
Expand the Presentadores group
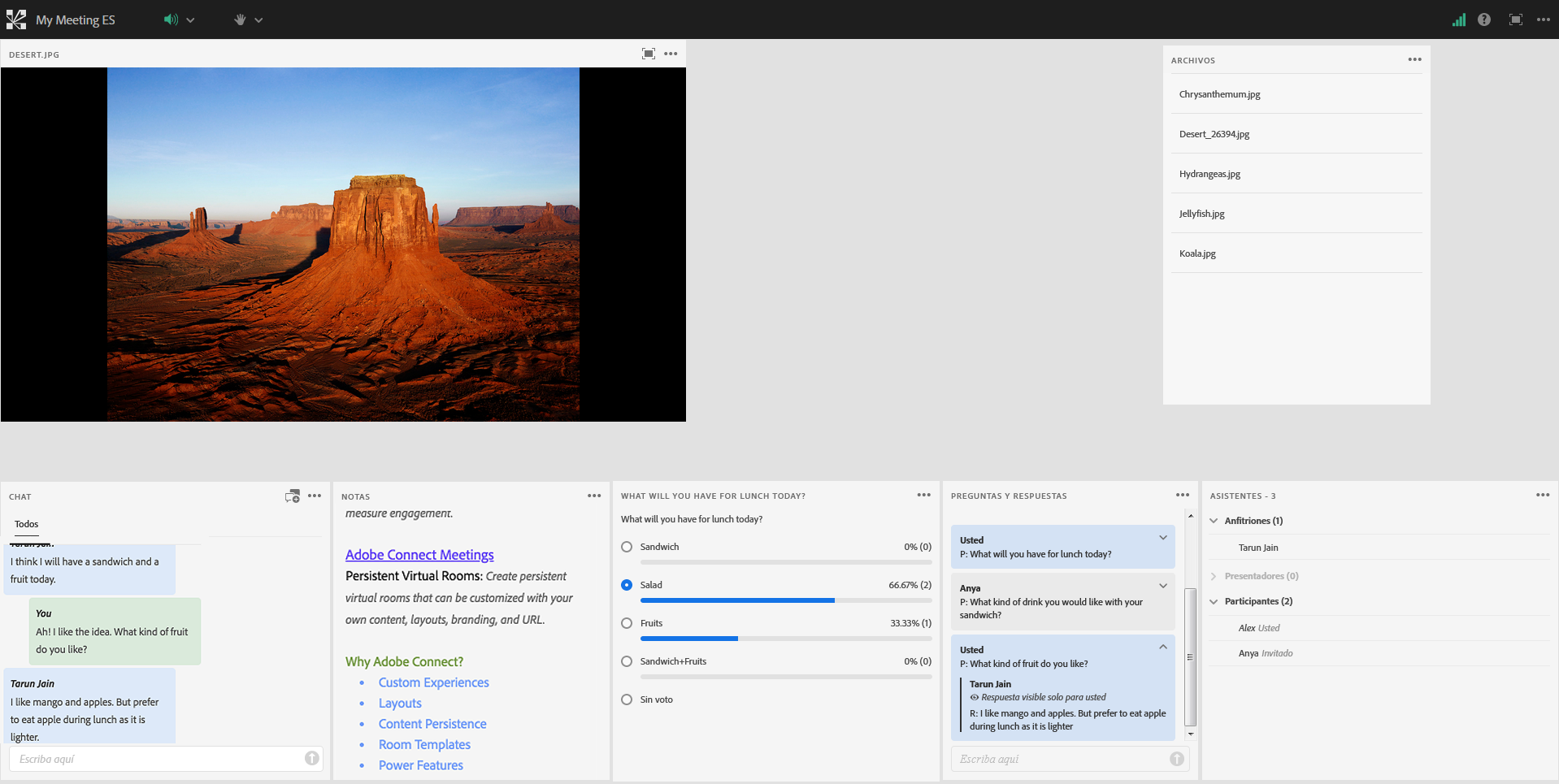pyautogui.click(x=1214, y=576)
